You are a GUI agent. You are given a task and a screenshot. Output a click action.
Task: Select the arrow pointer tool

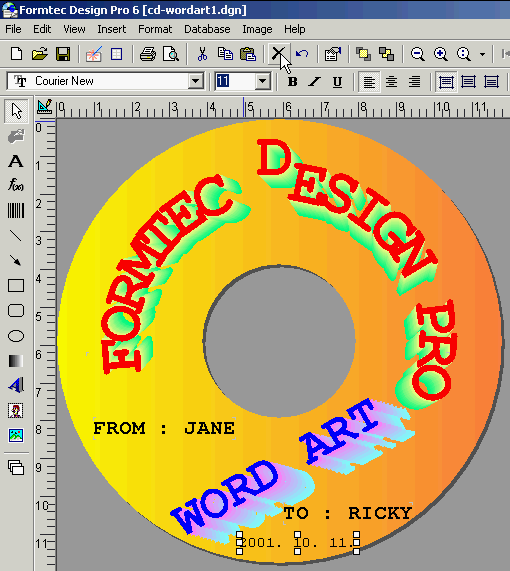(x=16, y=111)
